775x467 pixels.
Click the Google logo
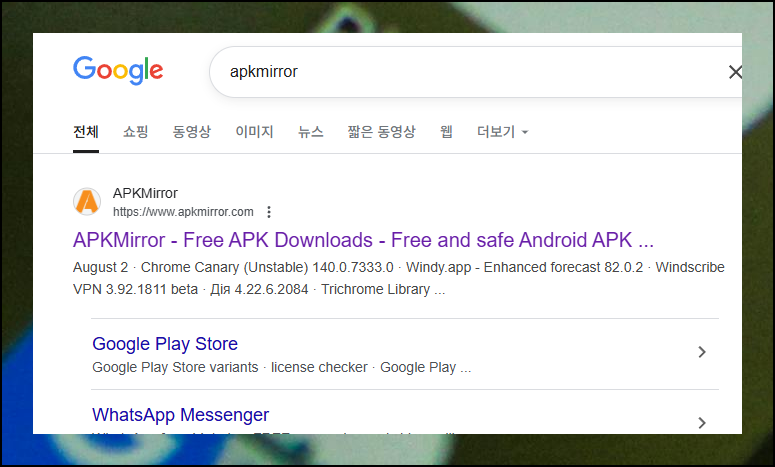118,70
